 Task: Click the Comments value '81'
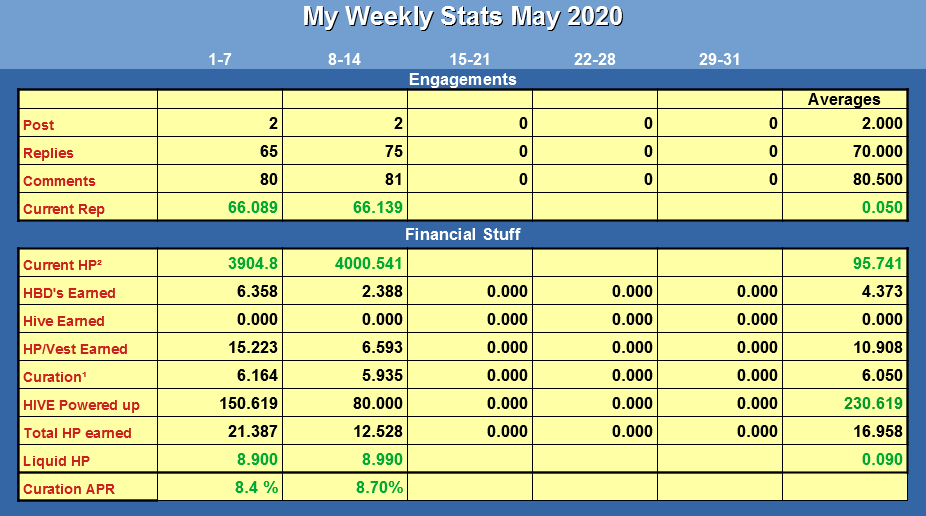(394, 179)
